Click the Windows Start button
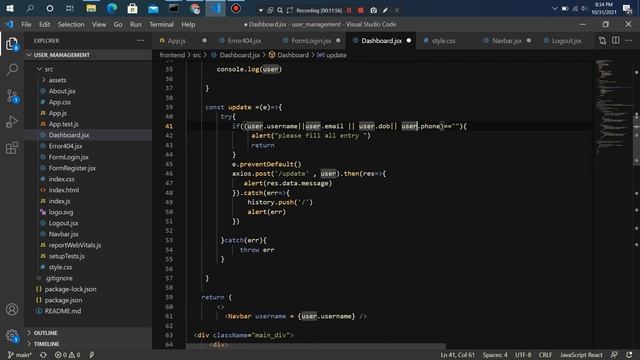This screenshot has width=640, height=360. coord(10,9)
